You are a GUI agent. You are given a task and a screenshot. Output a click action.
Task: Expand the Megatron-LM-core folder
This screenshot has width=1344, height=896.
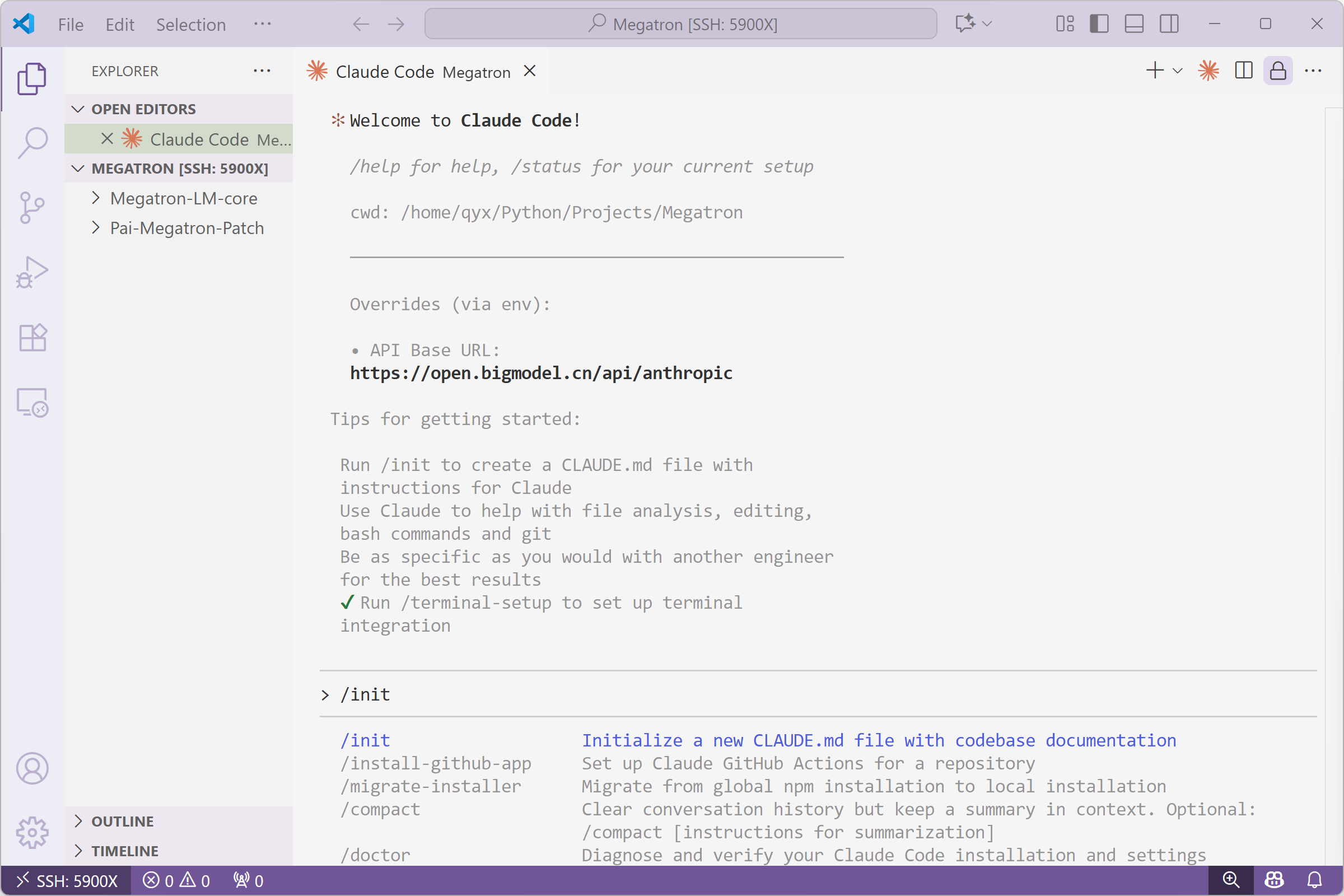click(x=178, y=198)
